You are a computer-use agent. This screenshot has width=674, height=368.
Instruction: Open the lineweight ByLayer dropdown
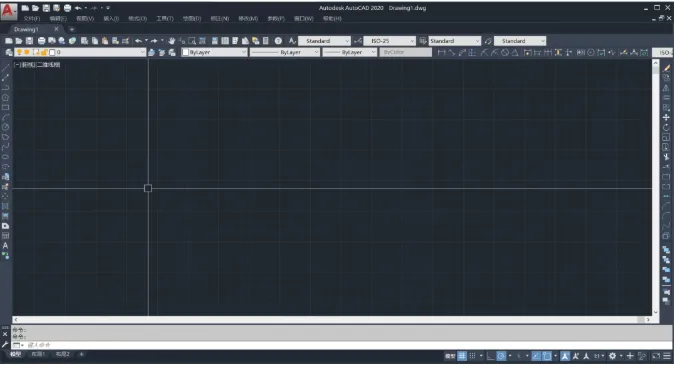tap(350, 52)
